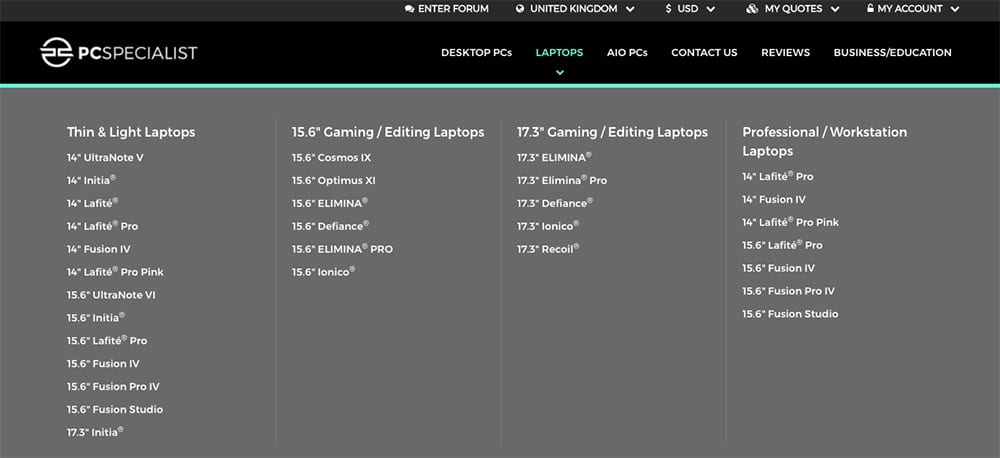Click 15.6" Gaming / Editing Laptops heading

pyautogui.click(x=388, y=132)
